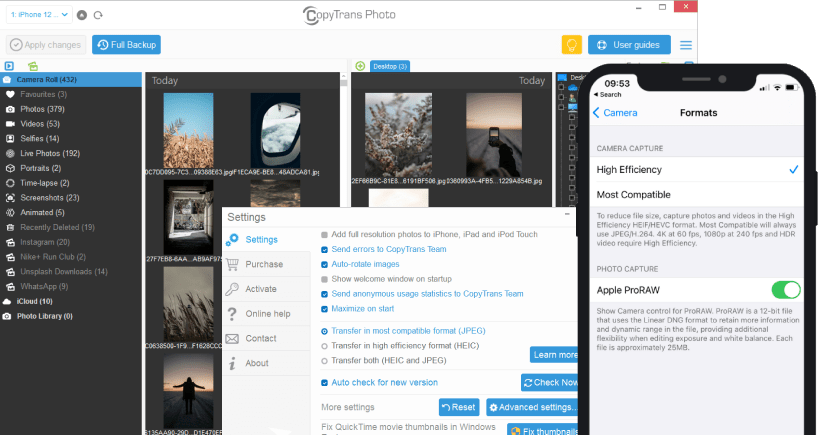818x435 pixels.
Task: Open the WhatsApp (9) album
Action: click(44, 286)
